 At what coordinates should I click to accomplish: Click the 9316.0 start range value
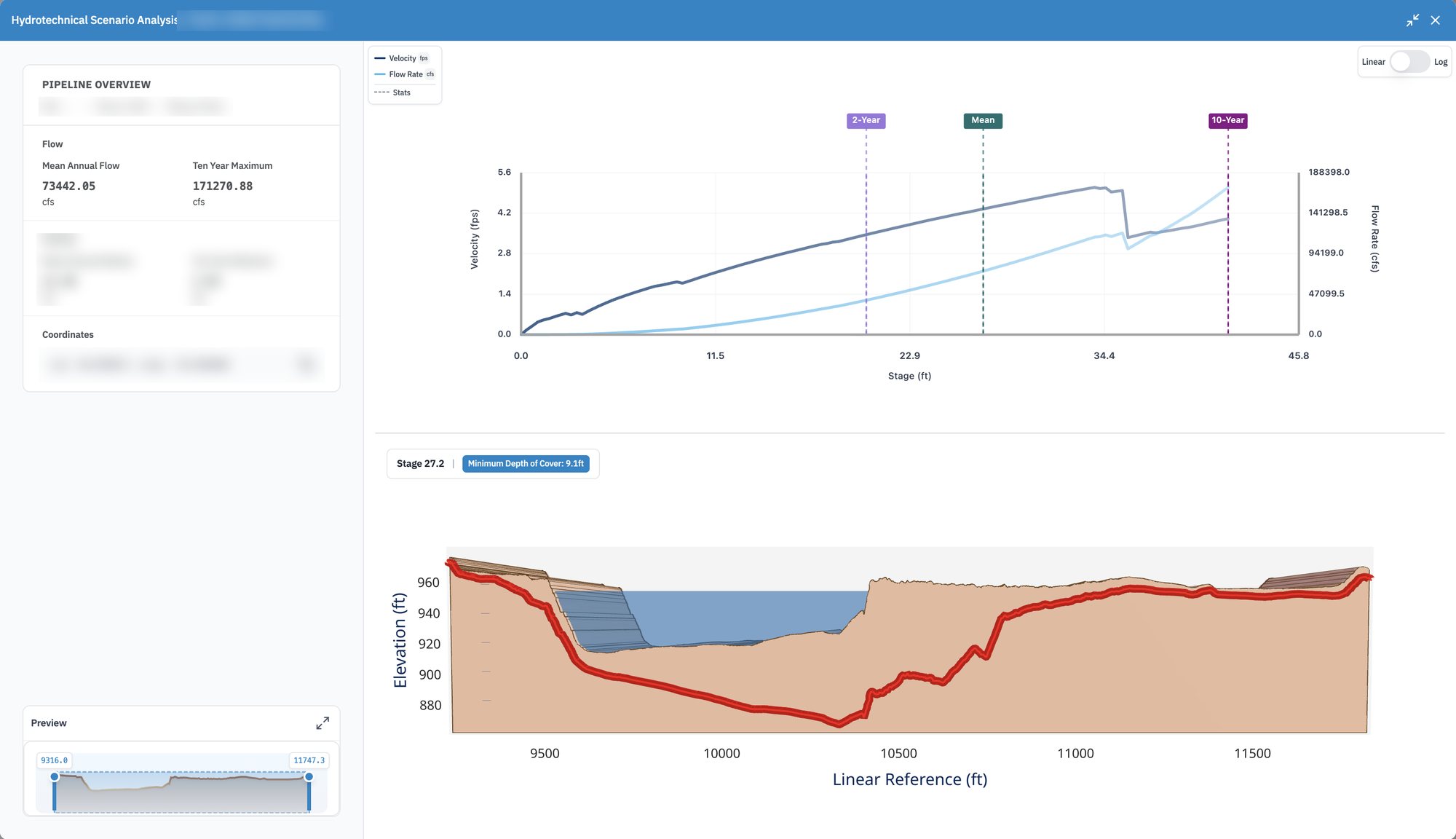54,760
